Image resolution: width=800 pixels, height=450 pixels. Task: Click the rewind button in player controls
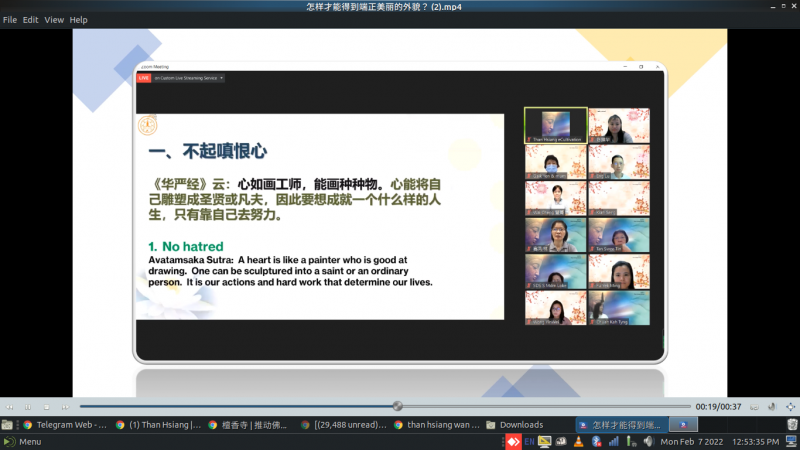tap(9, 406)
